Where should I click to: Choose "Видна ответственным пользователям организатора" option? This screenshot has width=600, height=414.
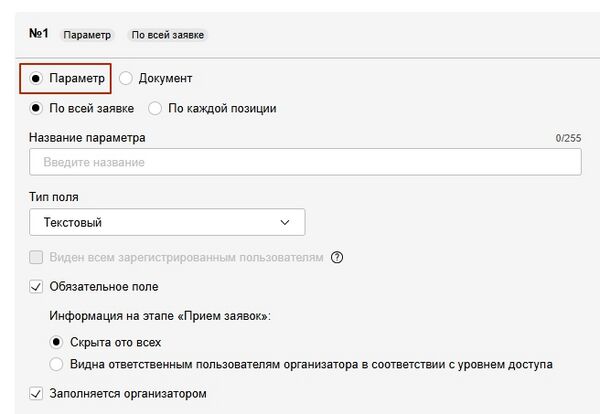pyautogui.click(x=57, y=364)
